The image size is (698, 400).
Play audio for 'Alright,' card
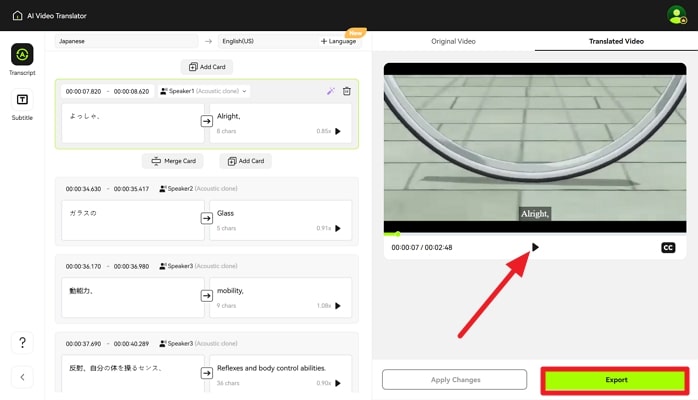[x=338, y=131]
